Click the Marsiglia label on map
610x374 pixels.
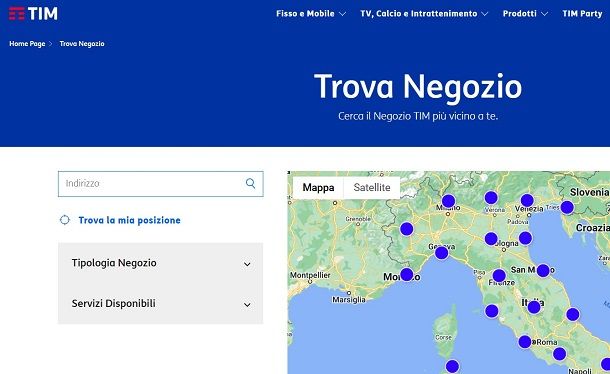click(x=349, y=299)
